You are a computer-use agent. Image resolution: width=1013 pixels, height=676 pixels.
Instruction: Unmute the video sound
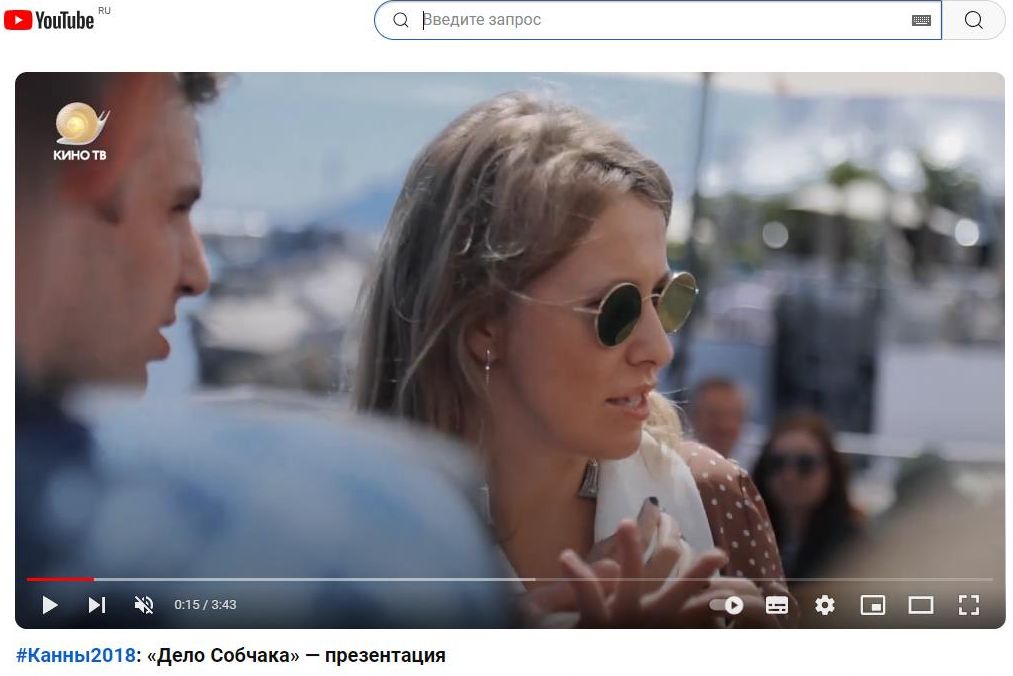coord(144,605)
